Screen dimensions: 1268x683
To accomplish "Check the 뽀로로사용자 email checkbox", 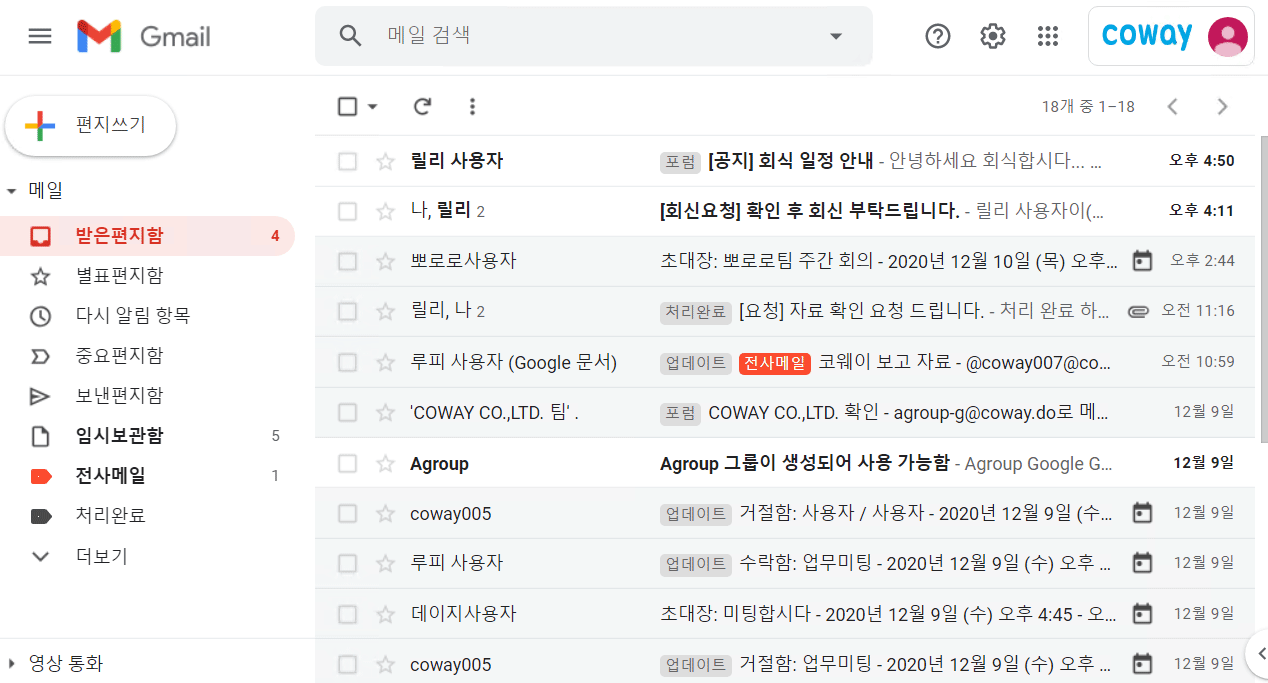I will pyautogui.click(x=347, y=261).
